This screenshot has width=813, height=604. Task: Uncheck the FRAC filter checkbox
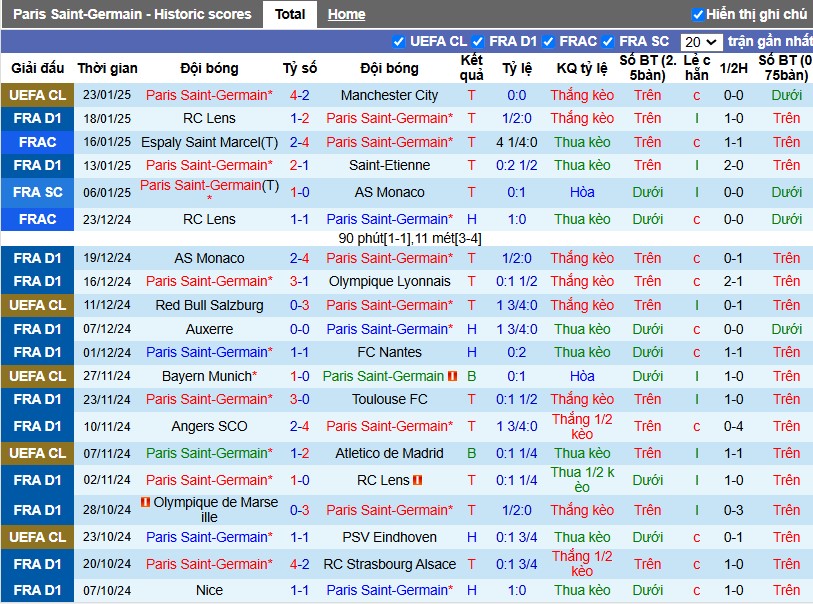click(548, 41)
